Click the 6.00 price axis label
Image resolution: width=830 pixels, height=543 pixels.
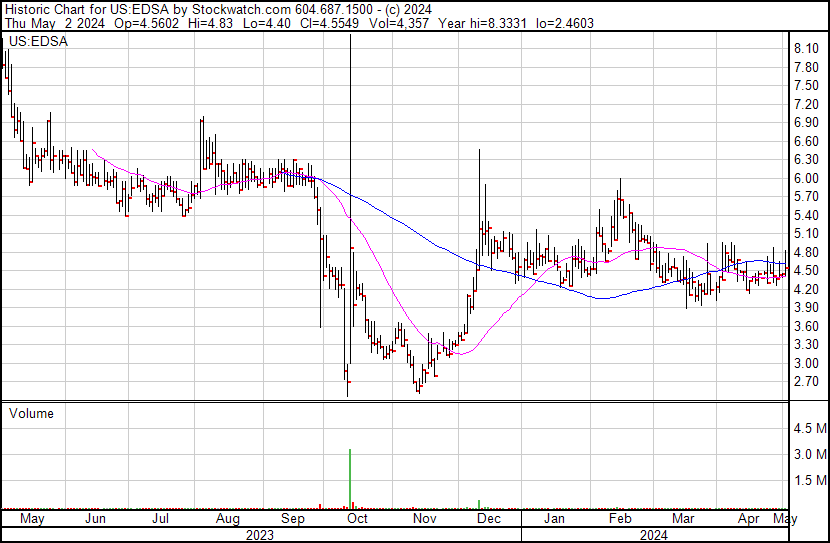[x=806, y=178]
